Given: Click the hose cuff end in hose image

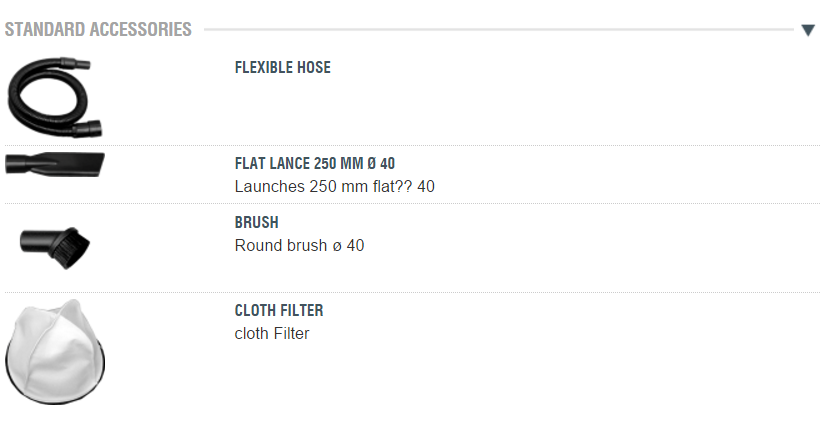Looking at the screenshot, I should (87, 129).
